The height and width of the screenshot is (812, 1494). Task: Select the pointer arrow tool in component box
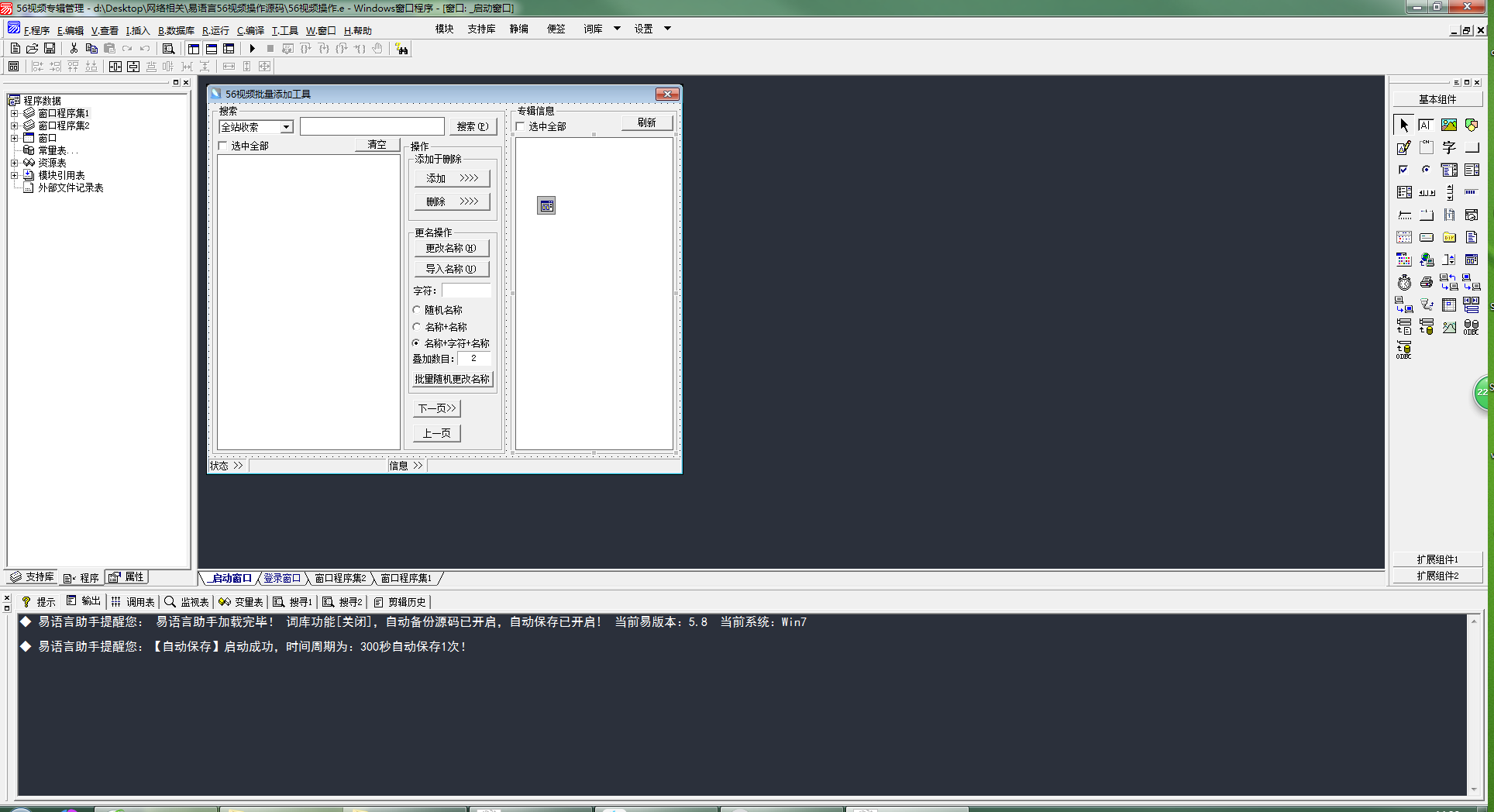tap(1404, 125)
